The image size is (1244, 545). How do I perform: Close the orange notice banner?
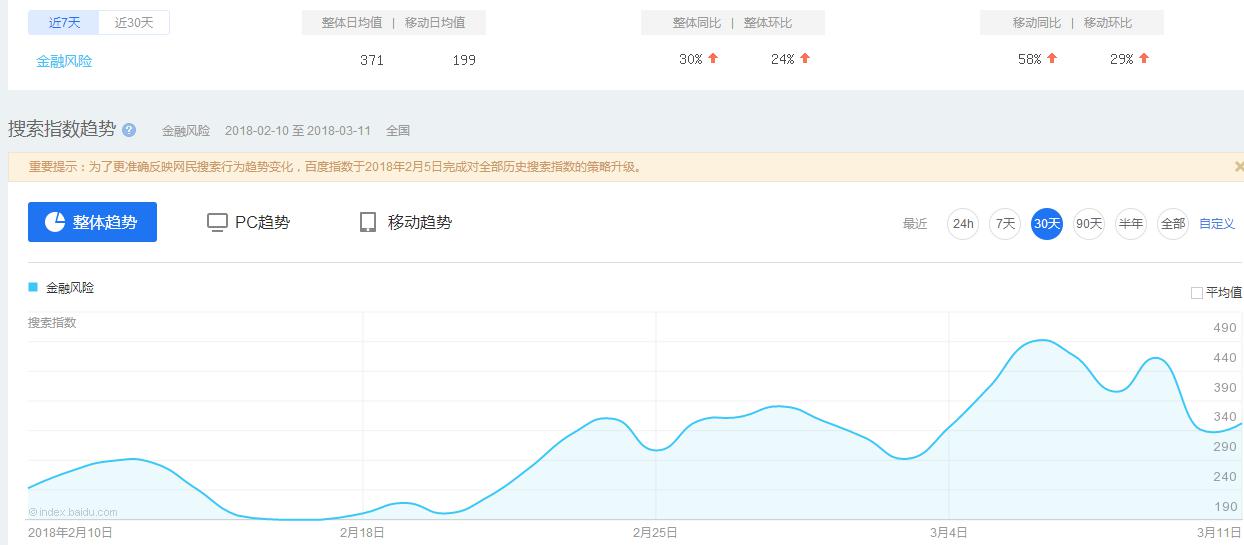pos(1238,167)
